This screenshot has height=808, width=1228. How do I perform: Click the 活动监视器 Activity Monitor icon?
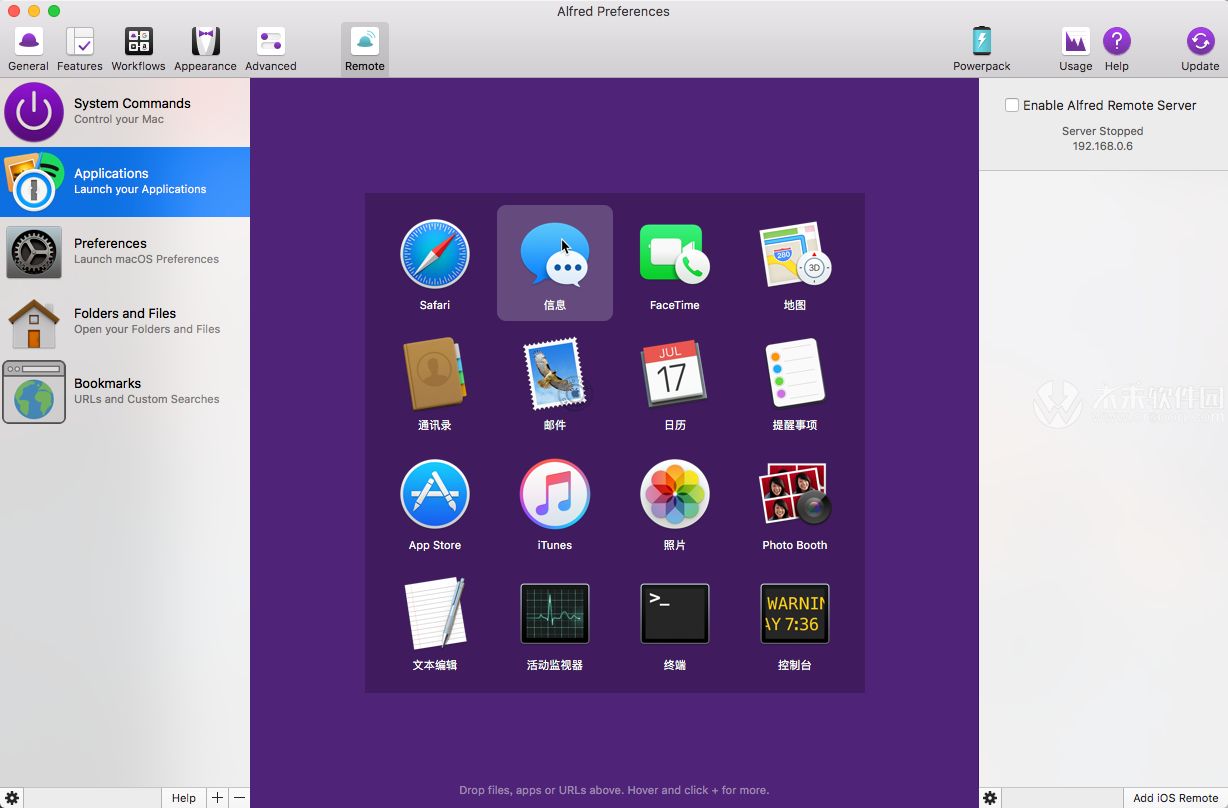[555, 614]
